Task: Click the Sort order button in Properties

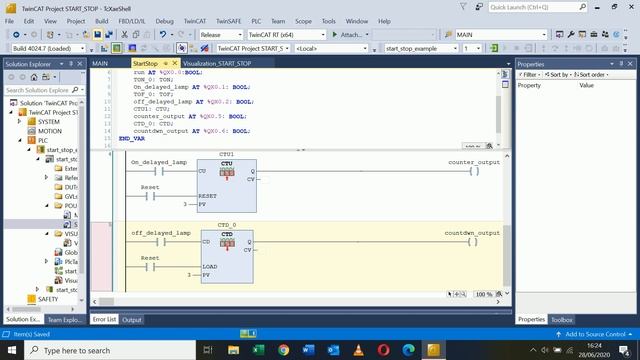Action: pyautogui.click(x=591, y=75)
